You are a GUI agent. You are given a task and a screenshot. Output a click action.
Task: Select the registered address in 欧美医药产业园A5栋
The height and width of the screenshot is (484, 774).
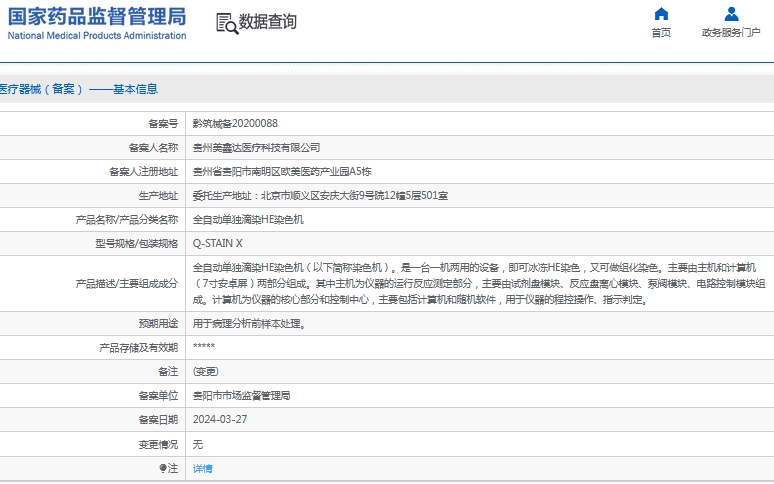pos(282,172)
